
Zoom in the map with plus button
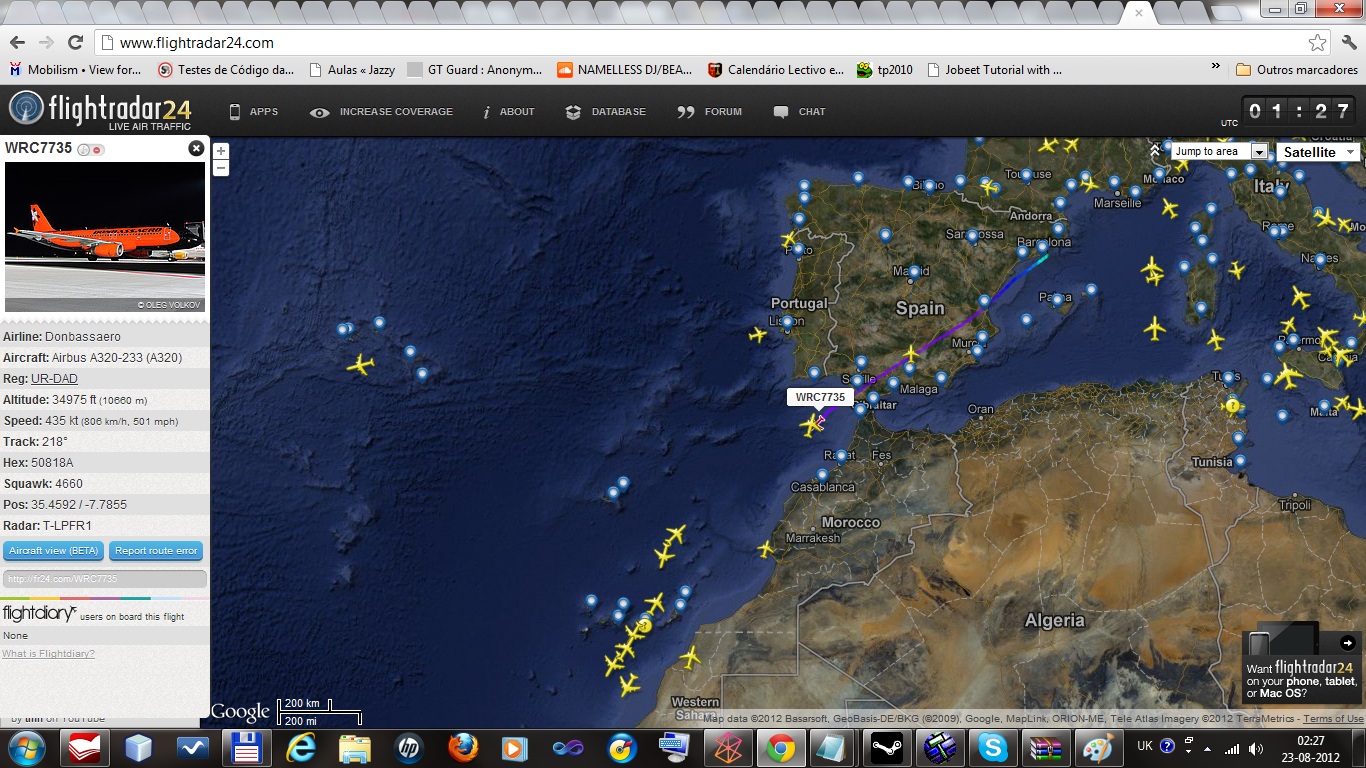pyautogui.click(x=221, y=152)
